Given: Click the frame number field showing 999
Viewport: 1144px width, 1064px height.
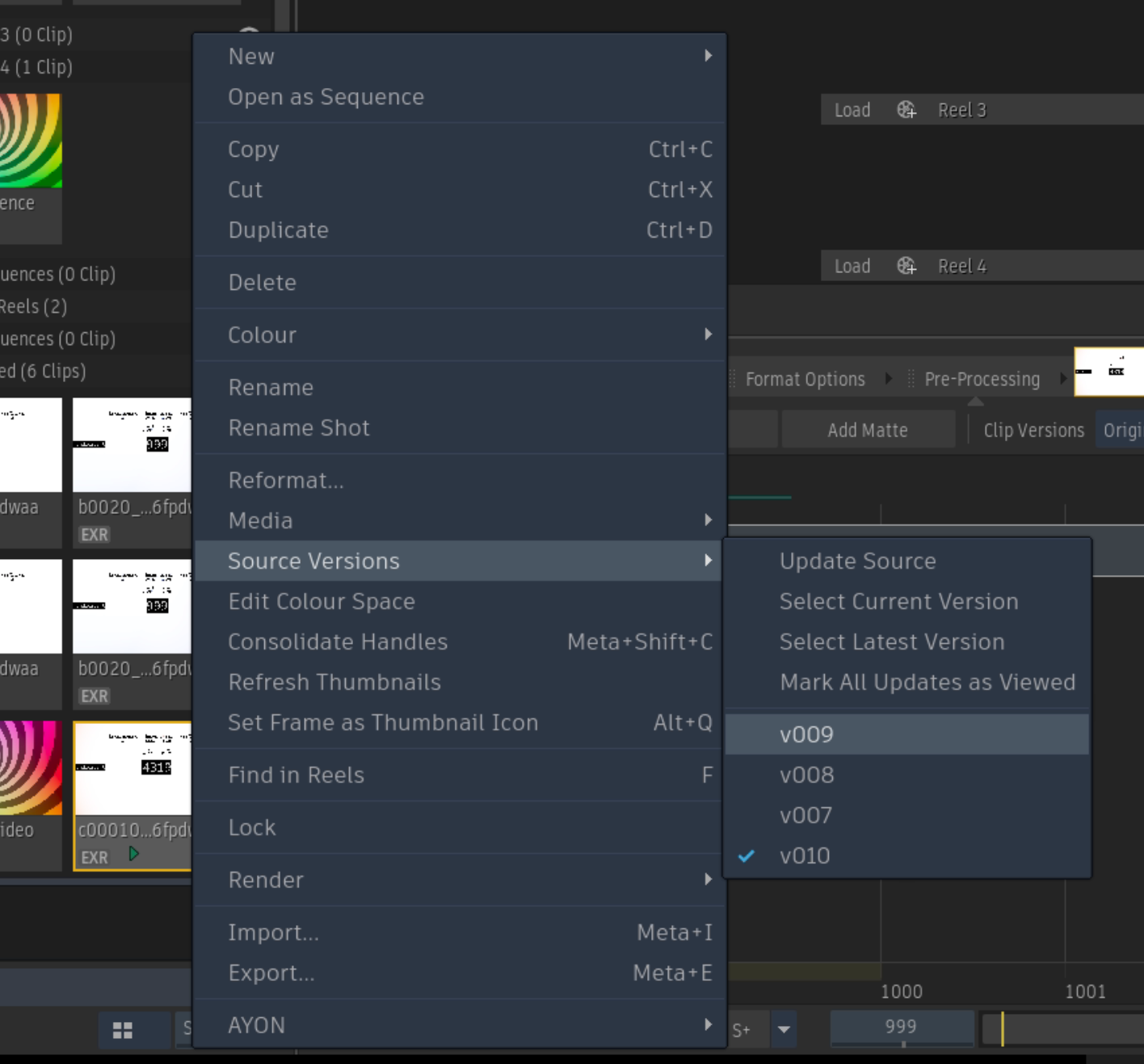Looking at the screenshot, I should [x=902, y=1028].
